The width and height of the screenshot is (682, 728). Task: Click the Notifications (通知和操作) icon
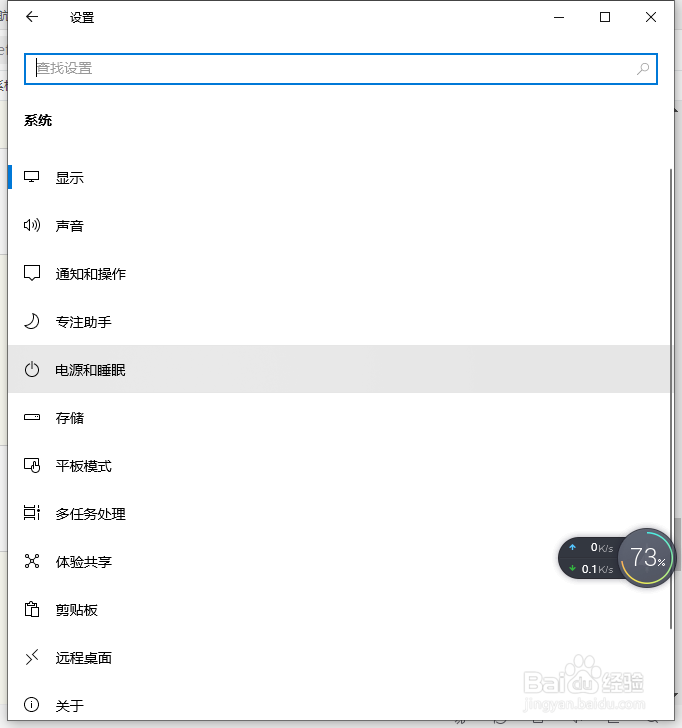[32, 274]
